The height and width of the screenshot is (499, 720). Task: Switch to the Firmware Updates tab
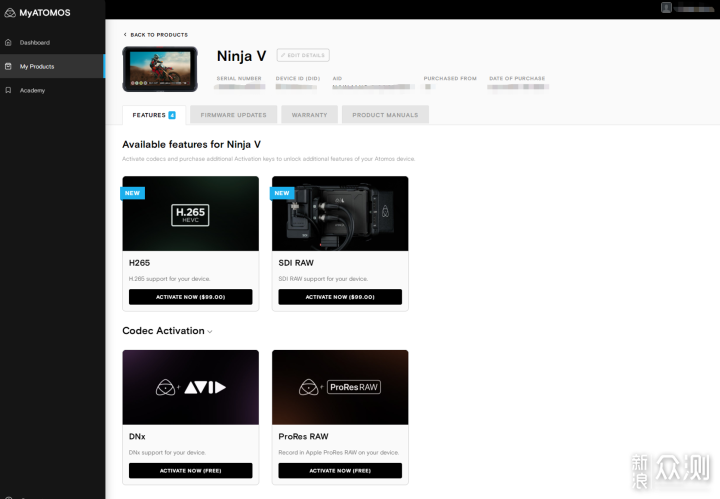pyautogui.click(x=233, y=115)
